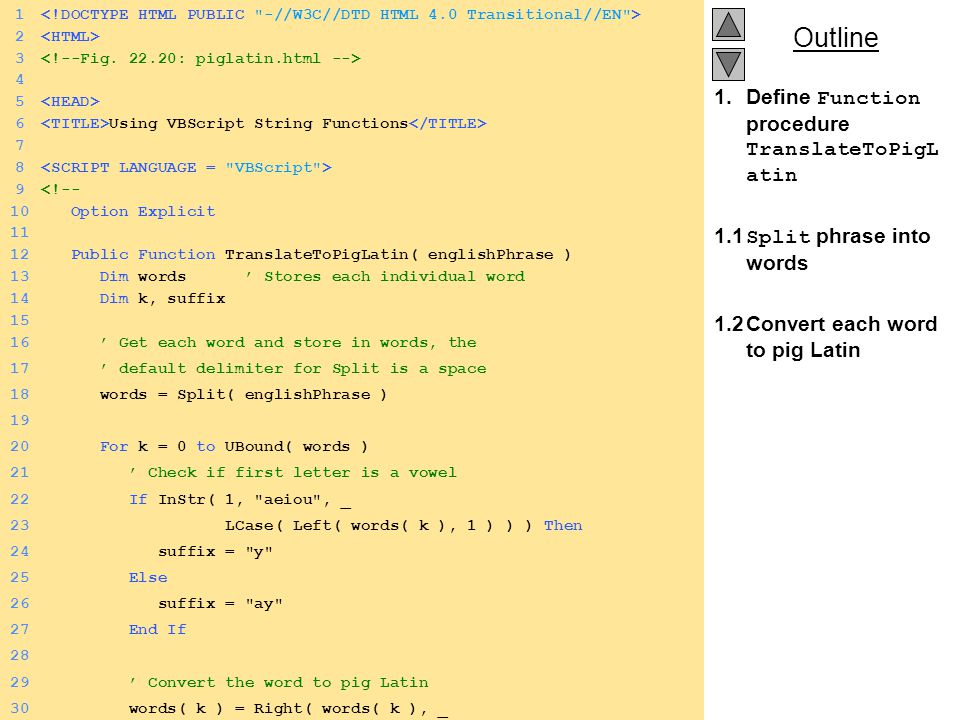Select outline item 'Define Function procedure TranslateToPigLatin'

(827, 136)
